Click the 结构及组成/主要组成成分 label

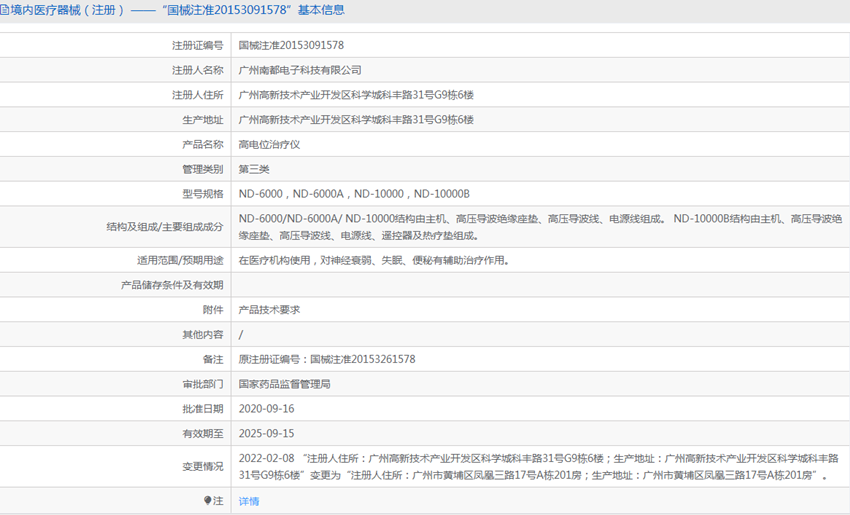coord(165,227)
